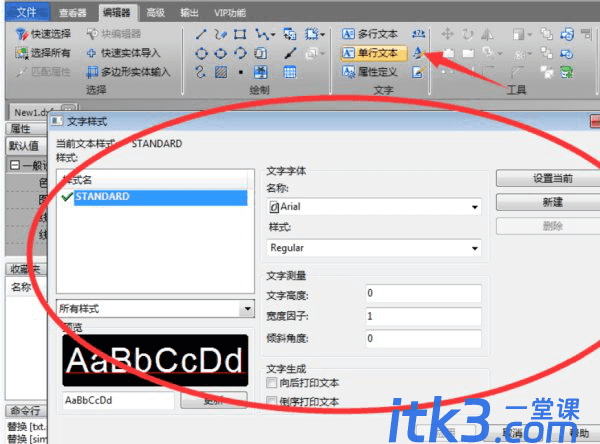Click the 多行文本 multiline text tool
This screenshot has height=444, width=600.
[x=370, y=34]
